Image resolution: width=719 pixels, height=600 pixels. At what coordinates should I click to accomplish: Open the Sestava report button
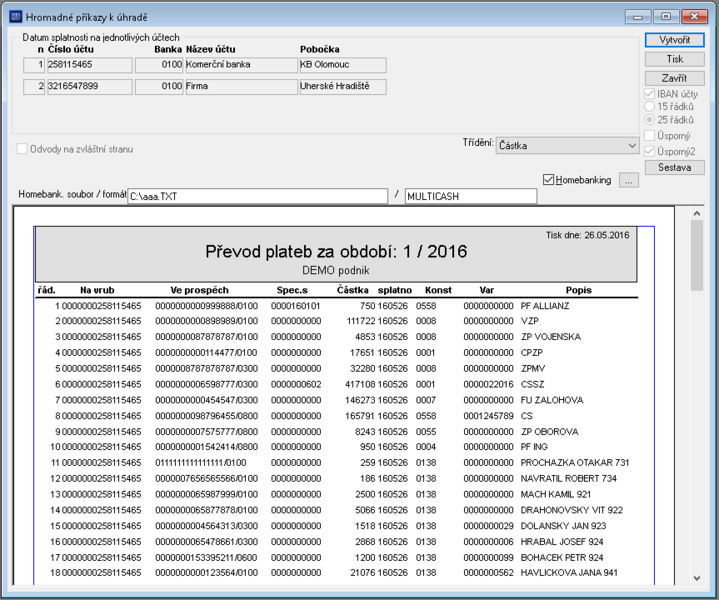point(674,167)
